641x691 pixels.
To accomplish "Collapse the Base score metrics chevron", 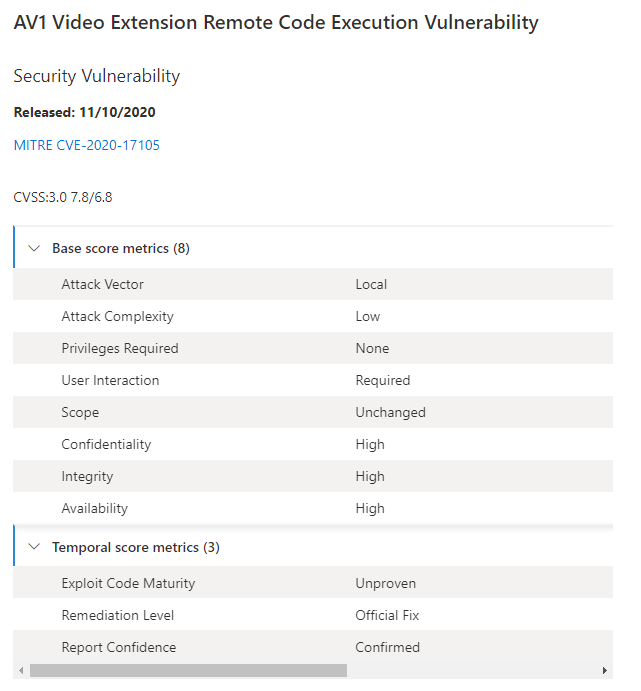I will pos(34,248).
